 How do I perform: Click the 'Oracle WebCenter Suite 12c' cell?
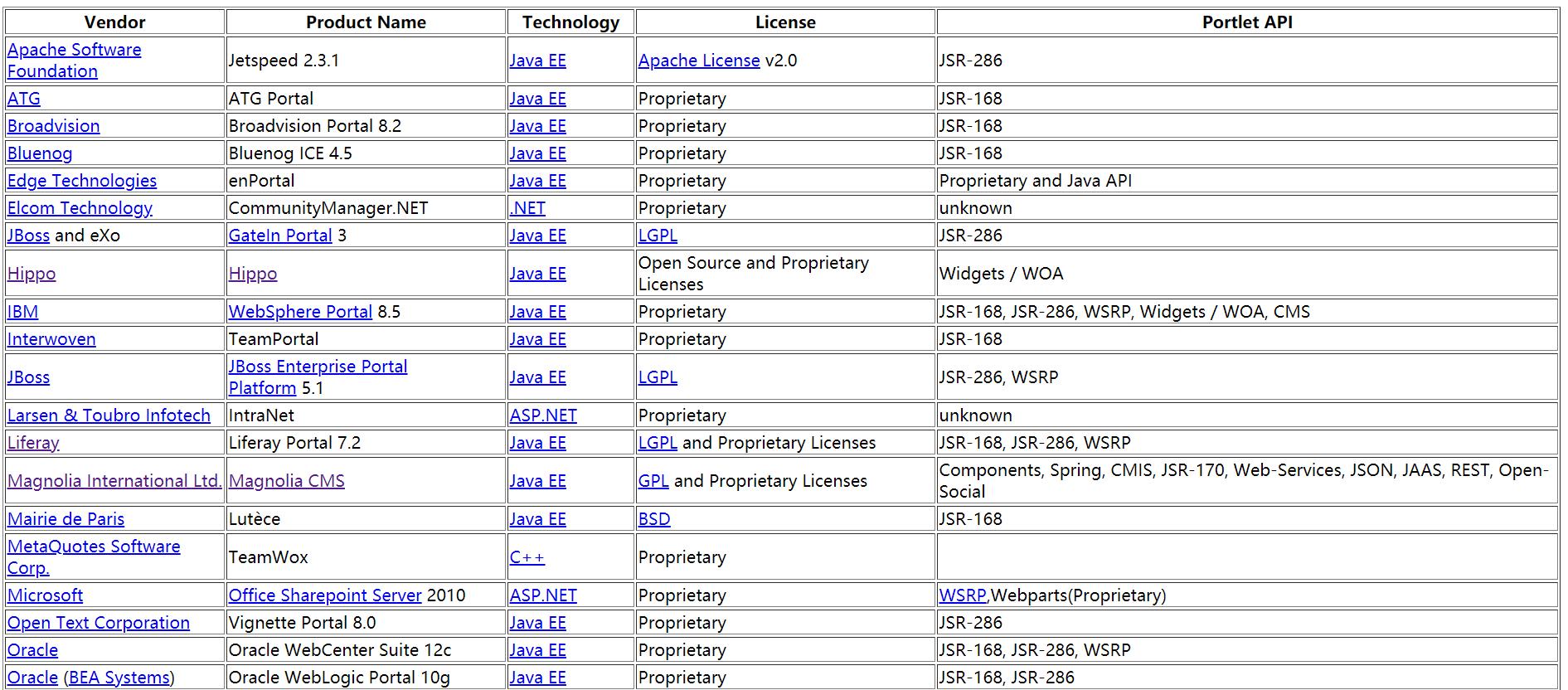(x=366, y=650)
